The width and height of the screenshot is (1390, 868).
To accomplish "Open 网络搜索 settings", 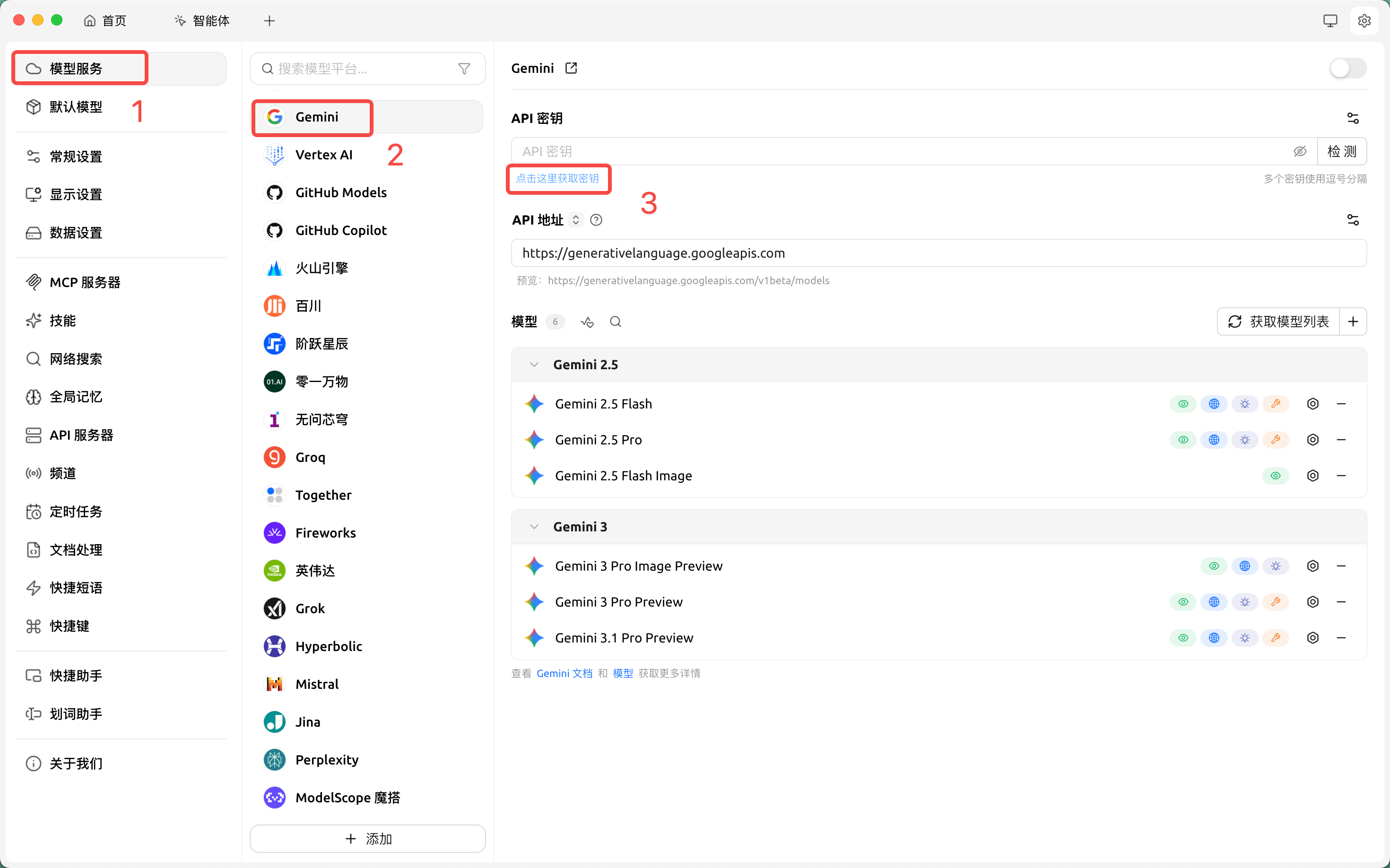I will 120,359.
